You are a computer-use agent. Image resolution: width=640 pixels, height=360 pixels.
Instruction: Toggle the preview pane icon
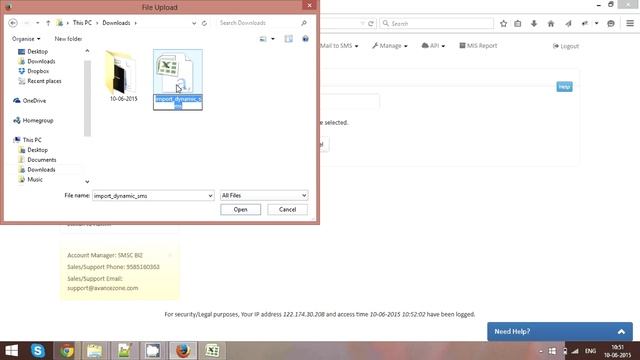289,39
